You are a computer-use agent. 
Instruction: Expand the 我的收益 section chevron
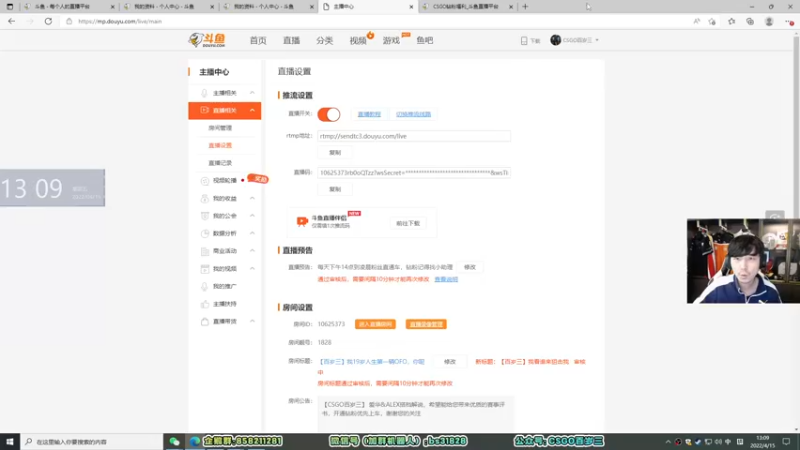coord(252,198)
